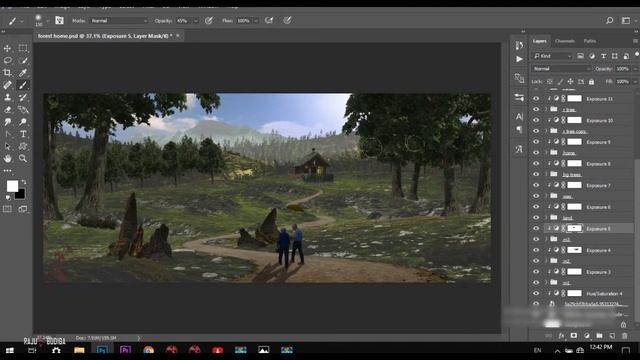Open the workspace switcher icon

tap(626, 20)
